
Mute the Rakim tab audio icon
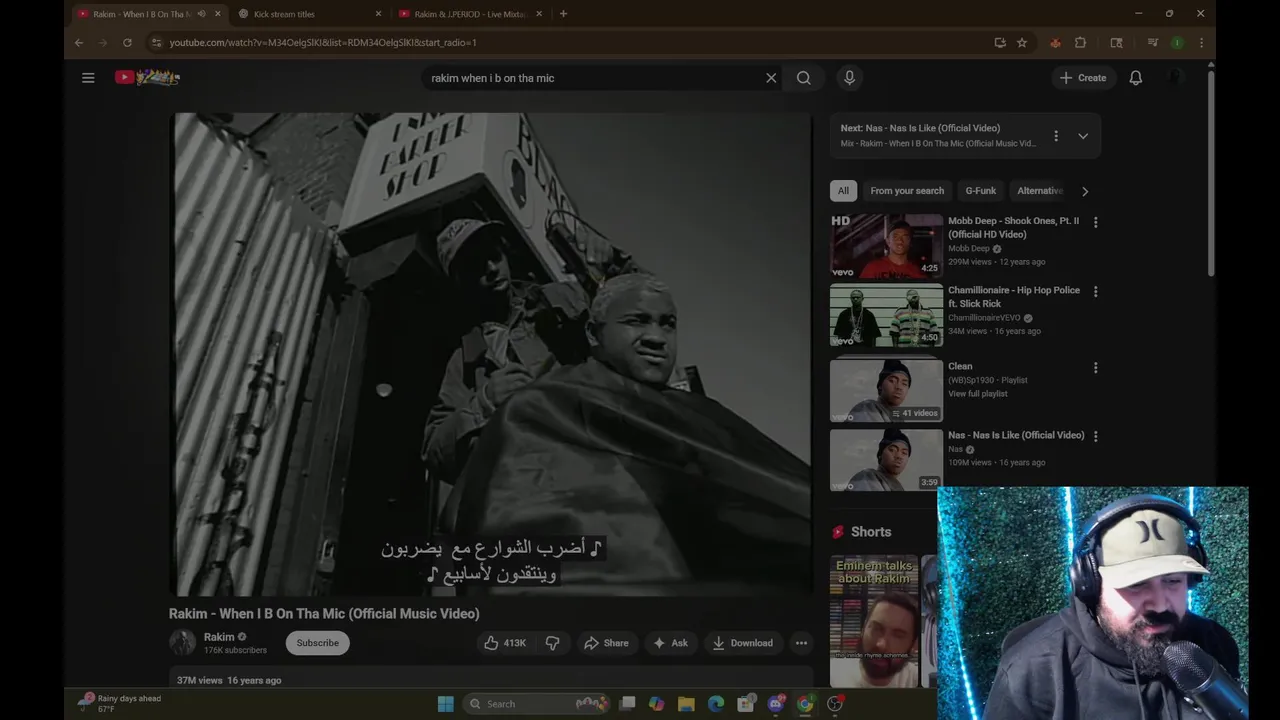201,14
